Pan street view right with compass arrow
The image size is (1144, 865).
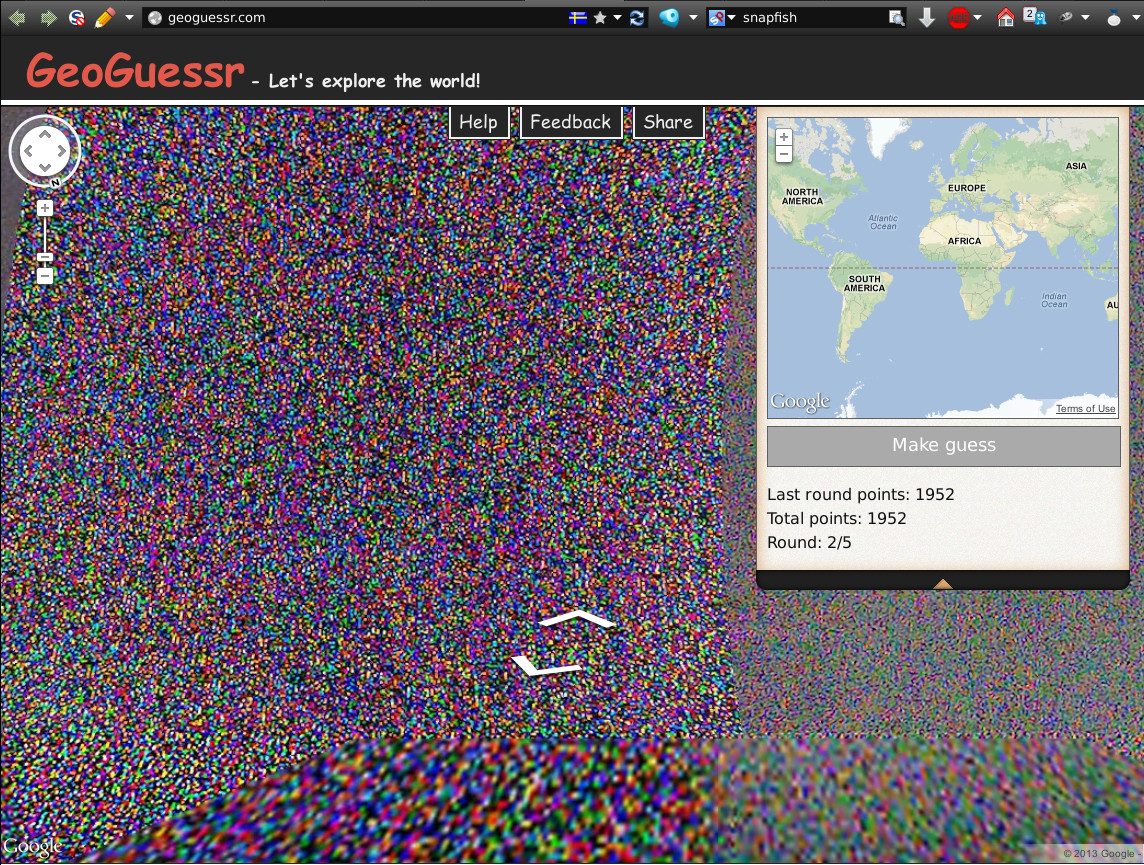tap(61, 151)
